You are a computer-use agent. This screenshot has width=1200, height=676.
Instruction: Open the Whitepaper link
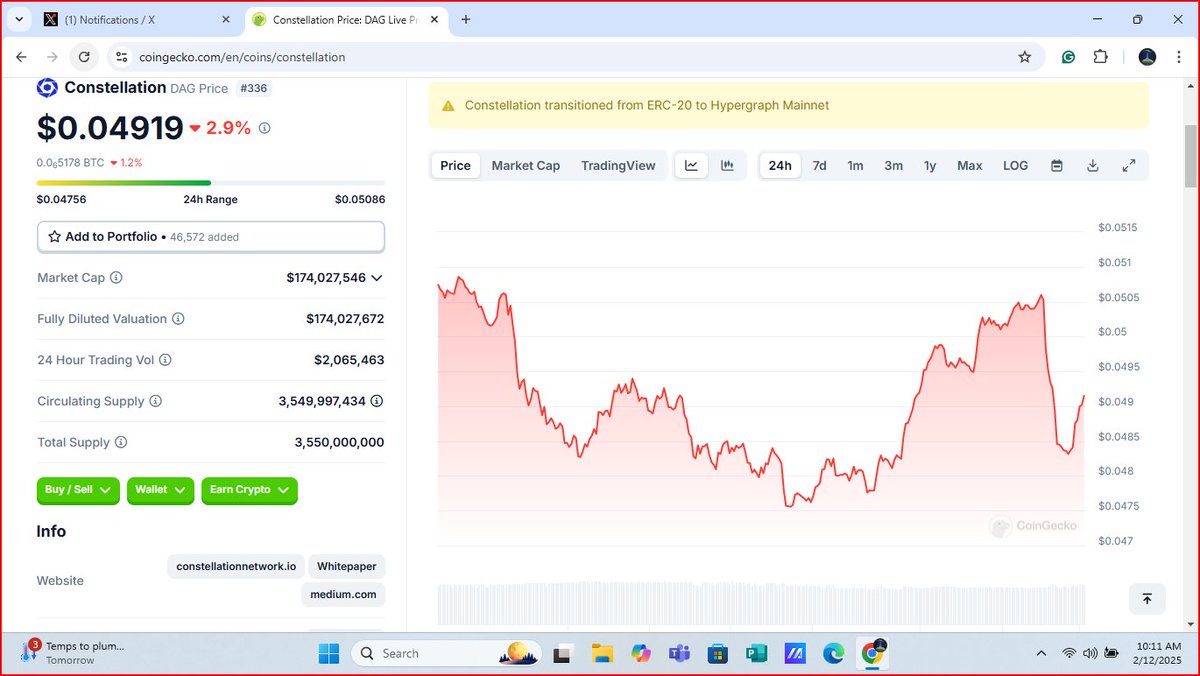click(x=347, y=566)
